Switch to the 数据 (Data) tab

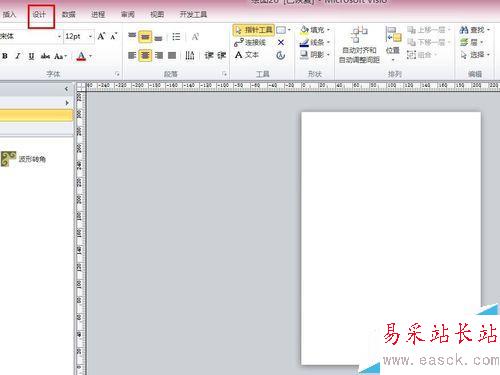pyautogui.click(x=69, y=14)
